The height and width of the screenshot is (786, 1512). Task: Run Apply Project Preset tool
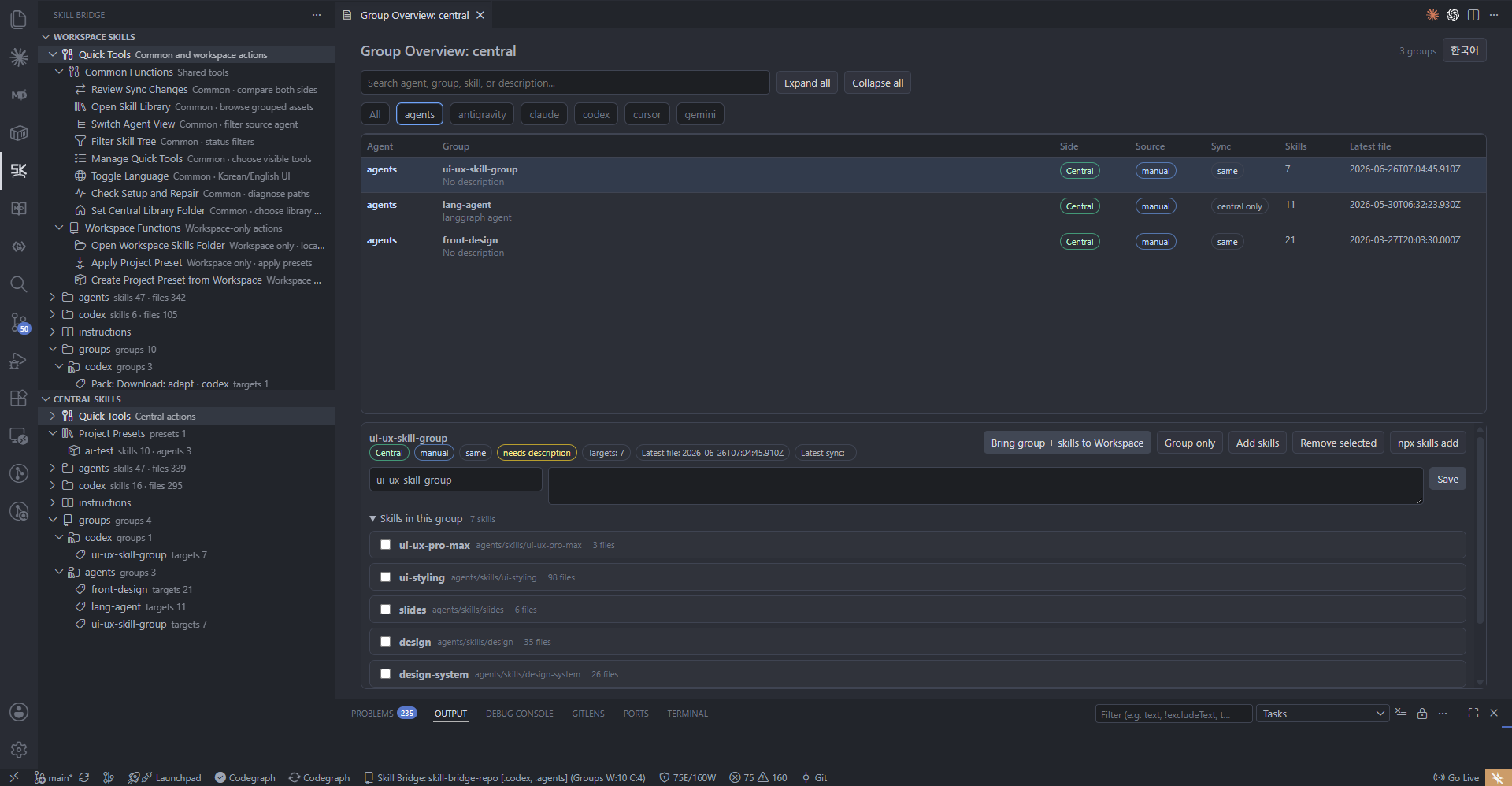tap(186, 262)
